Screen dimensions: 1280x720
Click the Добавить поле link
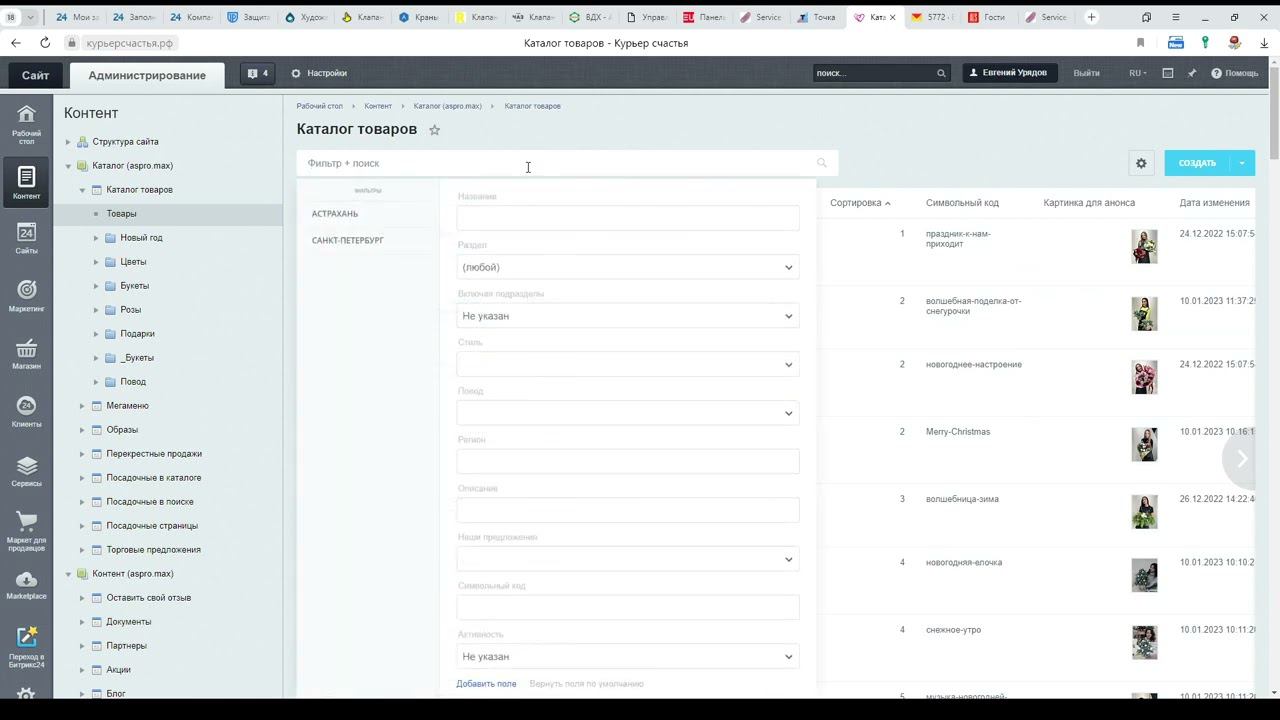[x=486, y=684]
